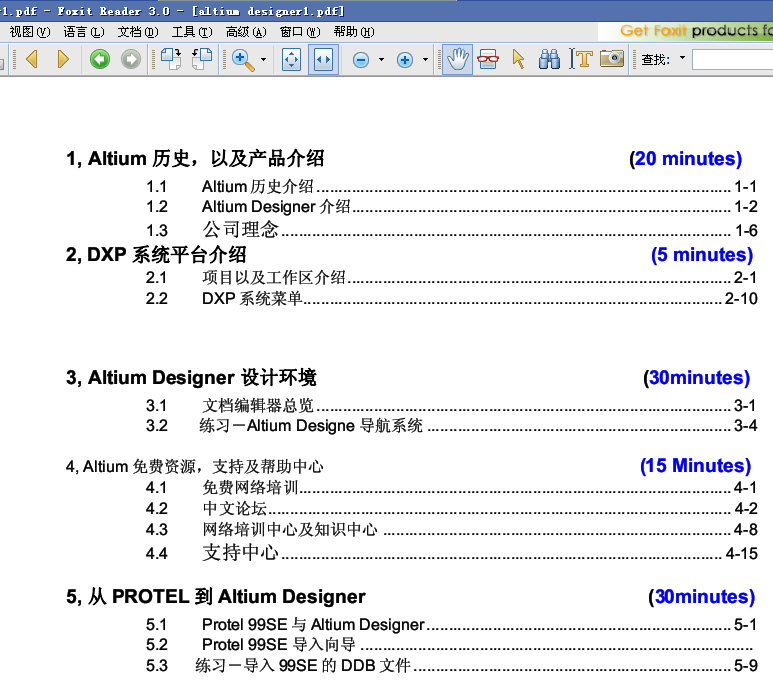Click heading '1, Altium 历史，以及产品介绍'
This screenshot has height=697, width=773.
(195, 159)
